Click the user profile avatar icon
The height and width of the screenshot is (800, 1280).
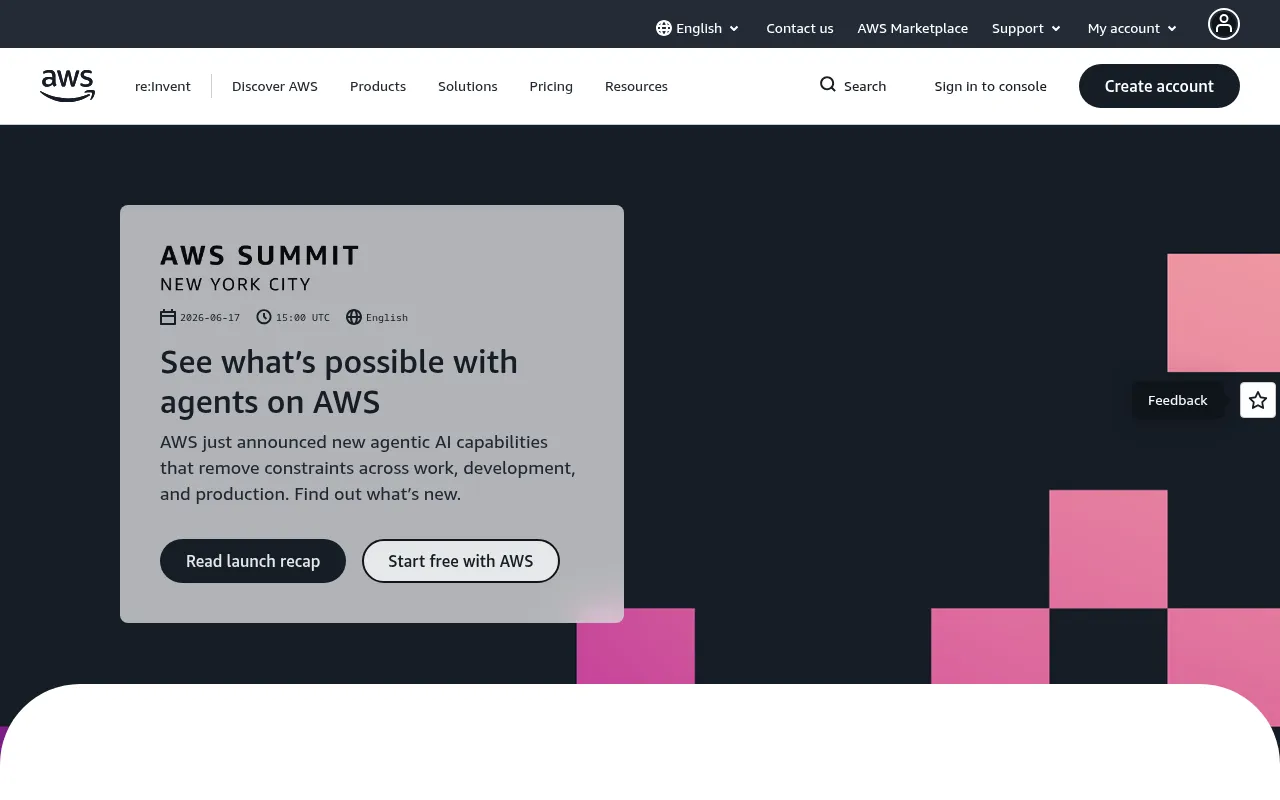point(1224,24)
